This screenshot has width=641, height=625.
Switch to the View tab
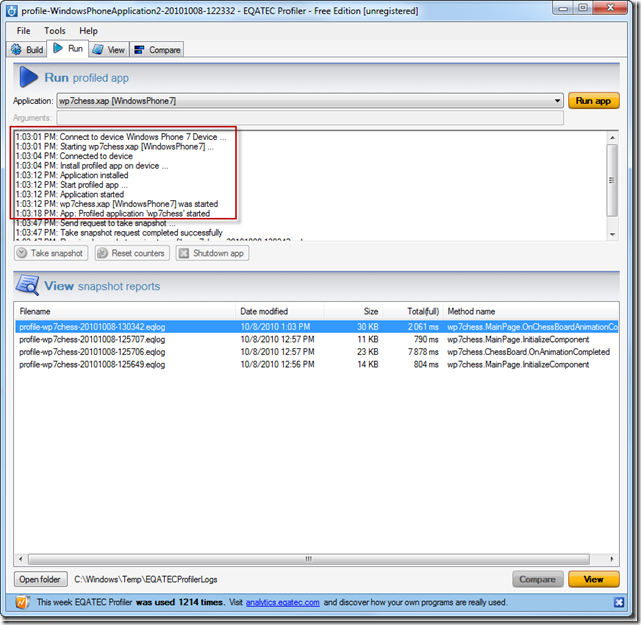click(109, 49)
